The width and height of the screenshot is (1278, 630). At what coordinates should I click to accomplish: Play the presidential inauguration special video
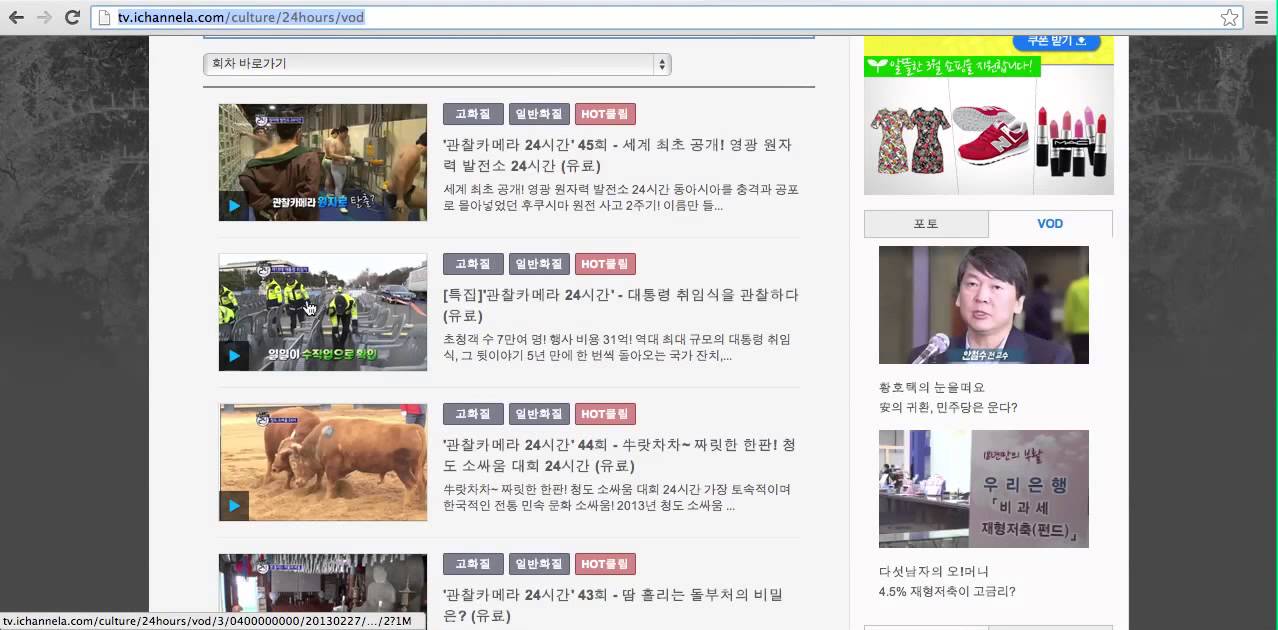pyautogui.click(x=234, y=356)
